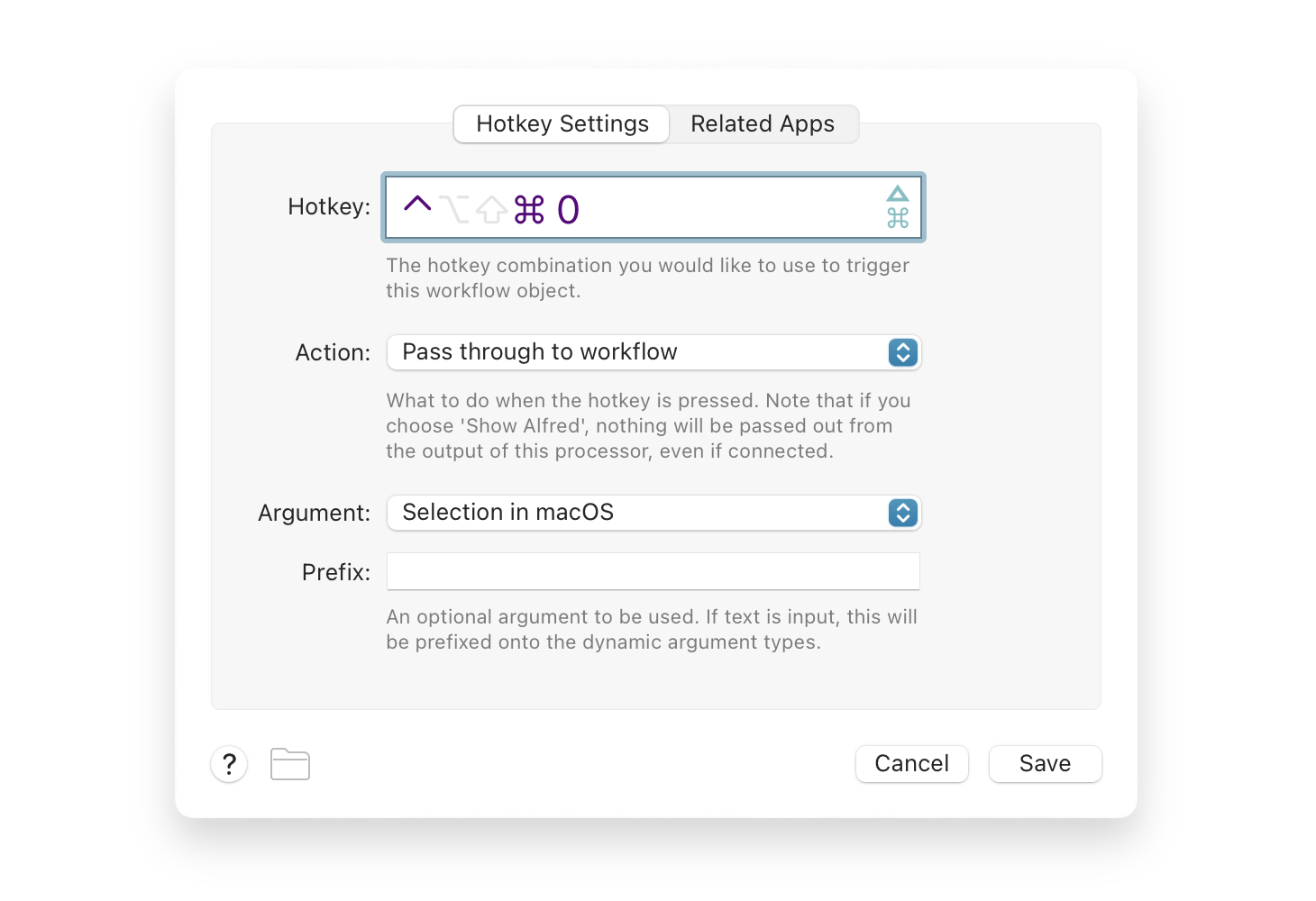Viewport: 1316px width, 901px height.
Task: Click the teal triangle icon in hotkey field
Action: click(898, 194)
